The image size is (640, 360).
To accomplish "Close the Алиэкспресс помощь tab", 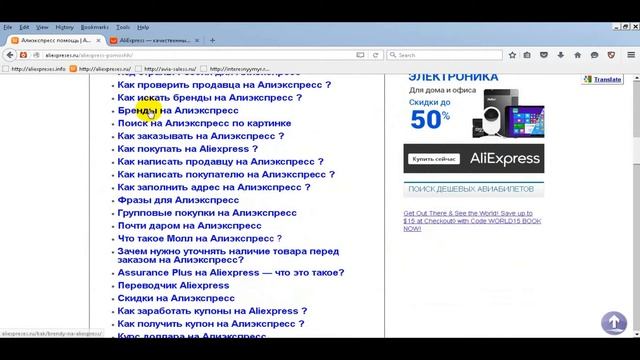I will [x=98, y=40].
